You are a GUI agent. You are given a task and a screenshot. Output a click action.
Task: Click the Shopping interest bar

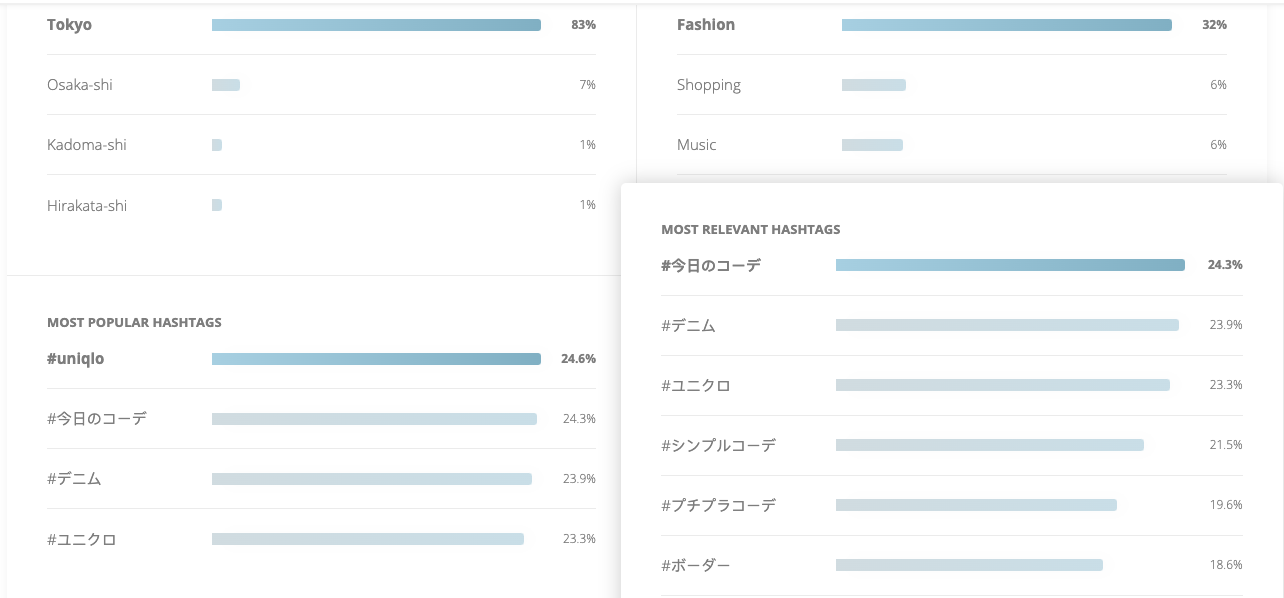pyautogui.click(x=874, y=85)
